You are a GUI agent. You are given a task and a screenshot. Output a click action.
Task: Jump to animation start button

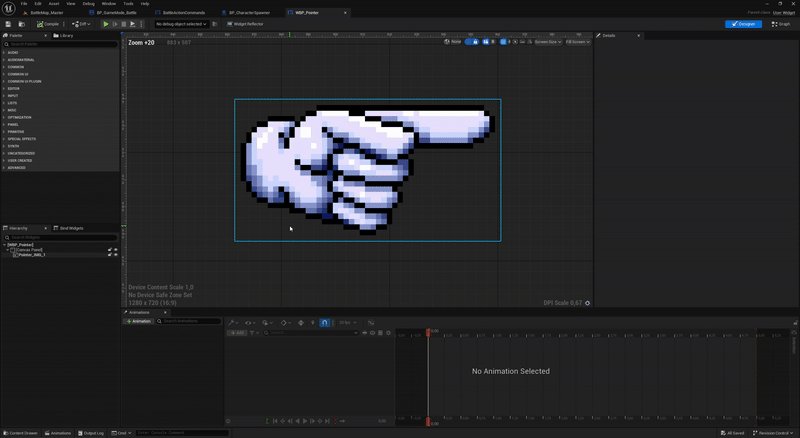click(275, 421)
